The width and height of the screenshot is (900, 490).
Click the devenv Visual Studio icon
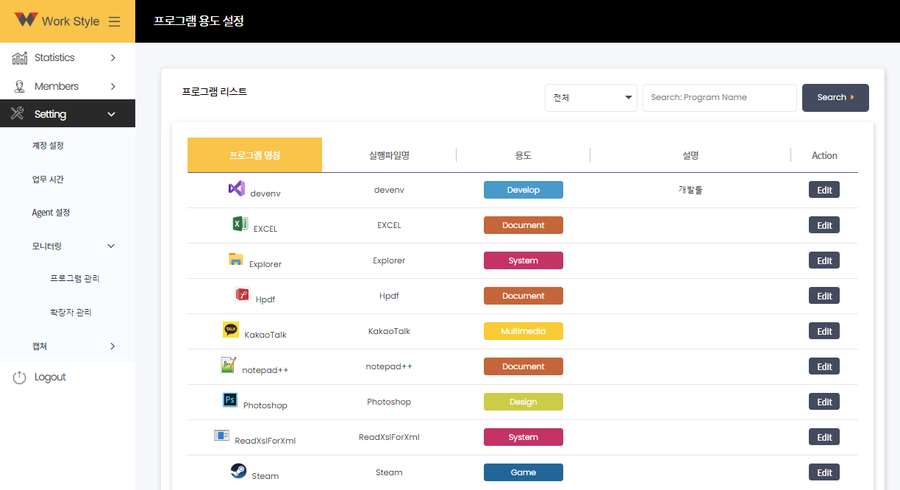tap(236, 188)
